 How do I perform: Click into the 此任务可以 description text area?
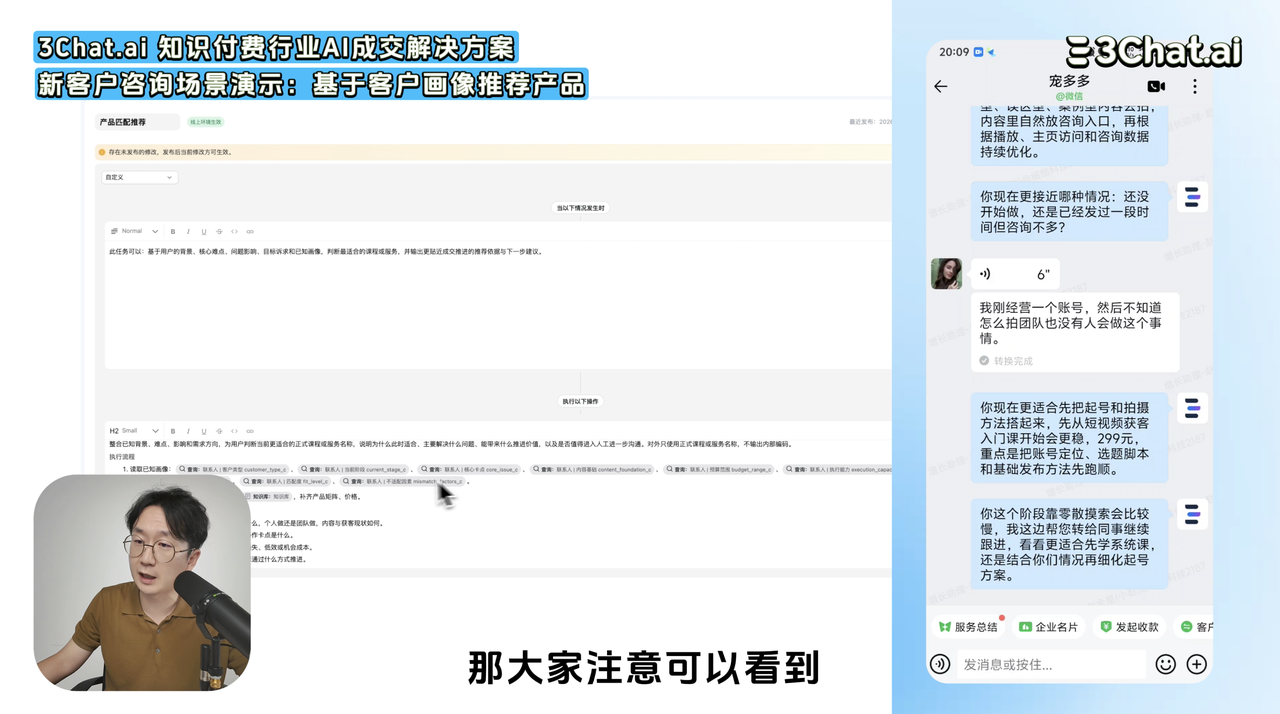click(x=498, y=305)
